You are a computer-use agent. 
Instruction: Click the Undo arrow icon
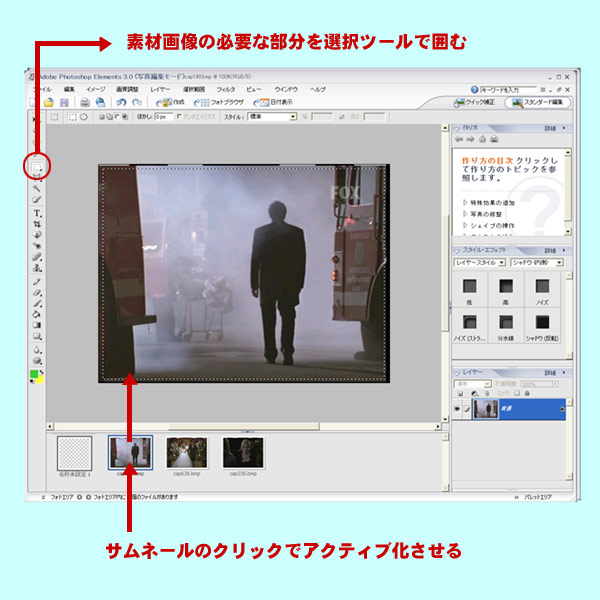coord(121,103)
